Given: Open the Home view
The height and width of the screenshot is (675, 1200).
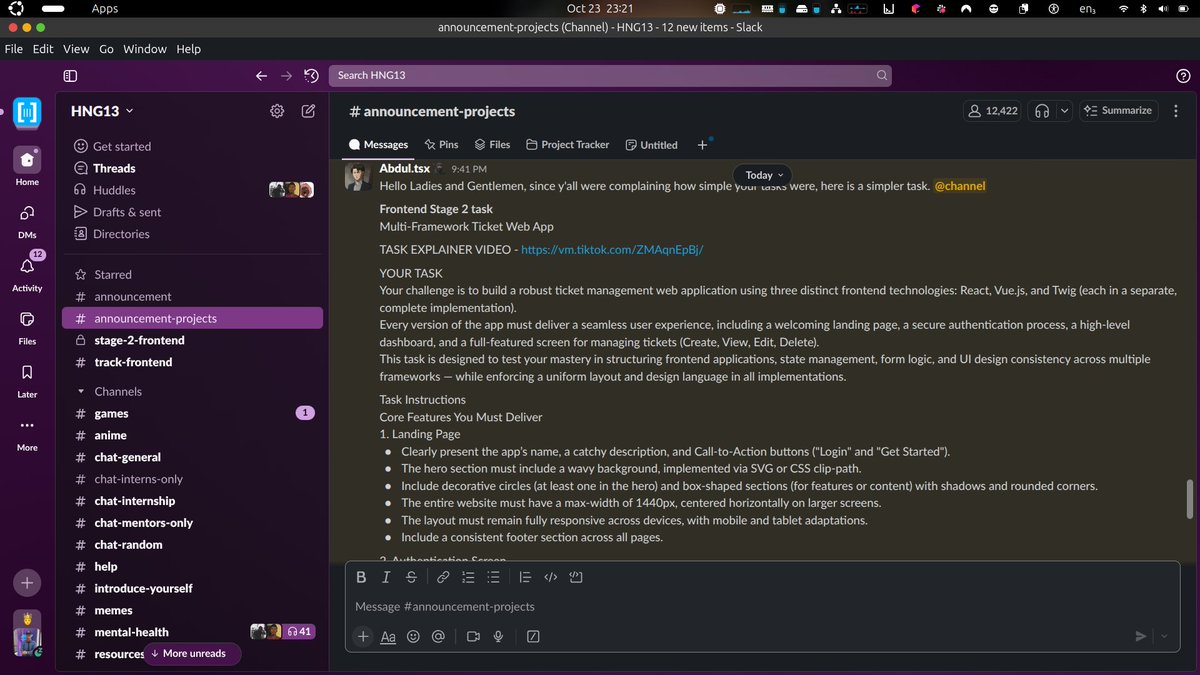Looking at the screenshot, I should [27, 166].
